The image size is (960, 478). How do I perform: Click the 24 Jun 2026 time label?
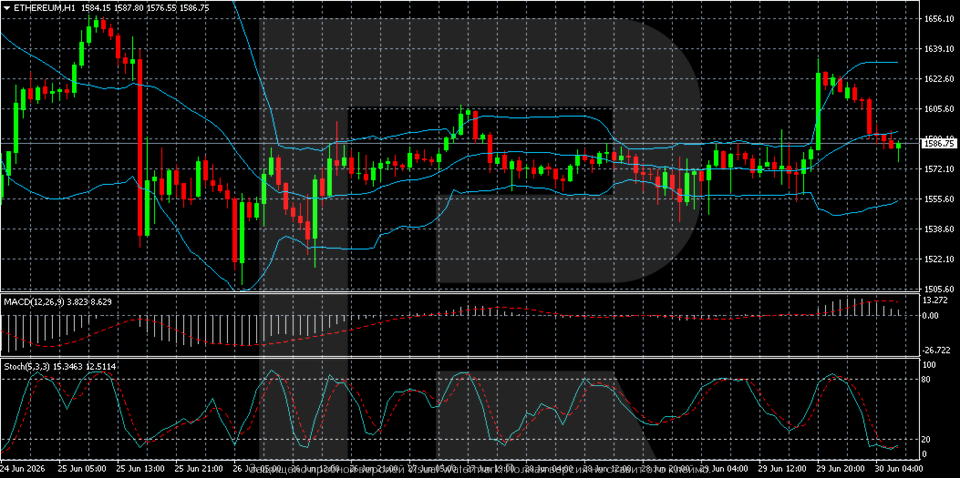[x=23, y=468]
